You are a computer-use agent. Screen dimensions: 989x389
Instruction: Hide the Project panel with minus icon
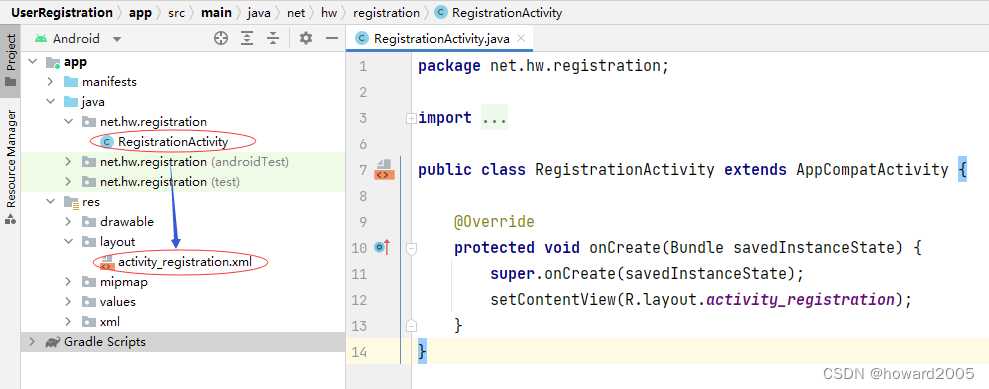pos(332,38)
